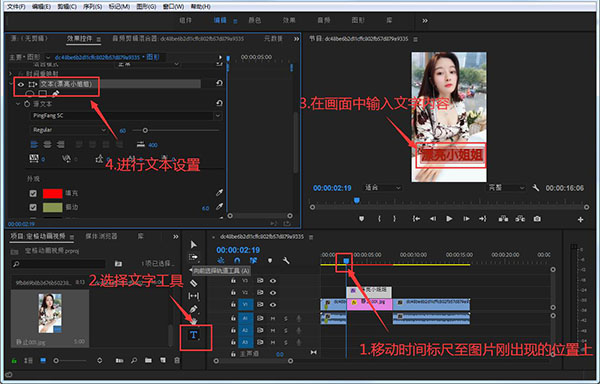Go to In point in Program monitor
600x384 pixels.
(x=416, y=219)
